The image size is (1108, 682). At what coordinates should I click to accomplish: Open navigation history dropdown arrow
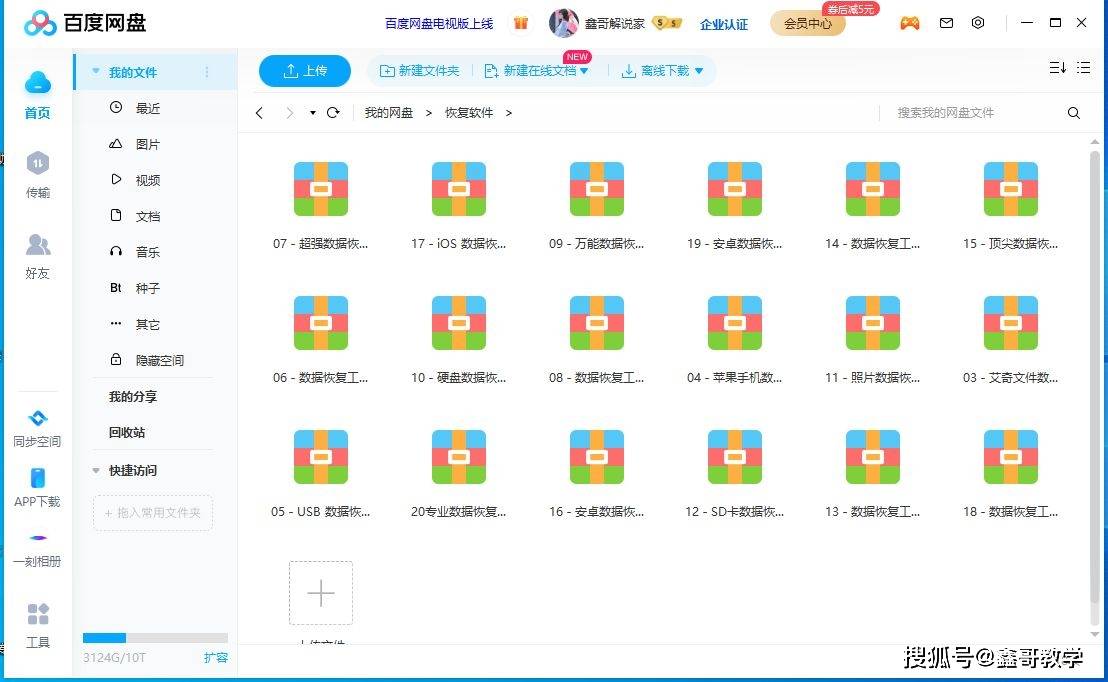pyautogui.click(x=312, y=113)
